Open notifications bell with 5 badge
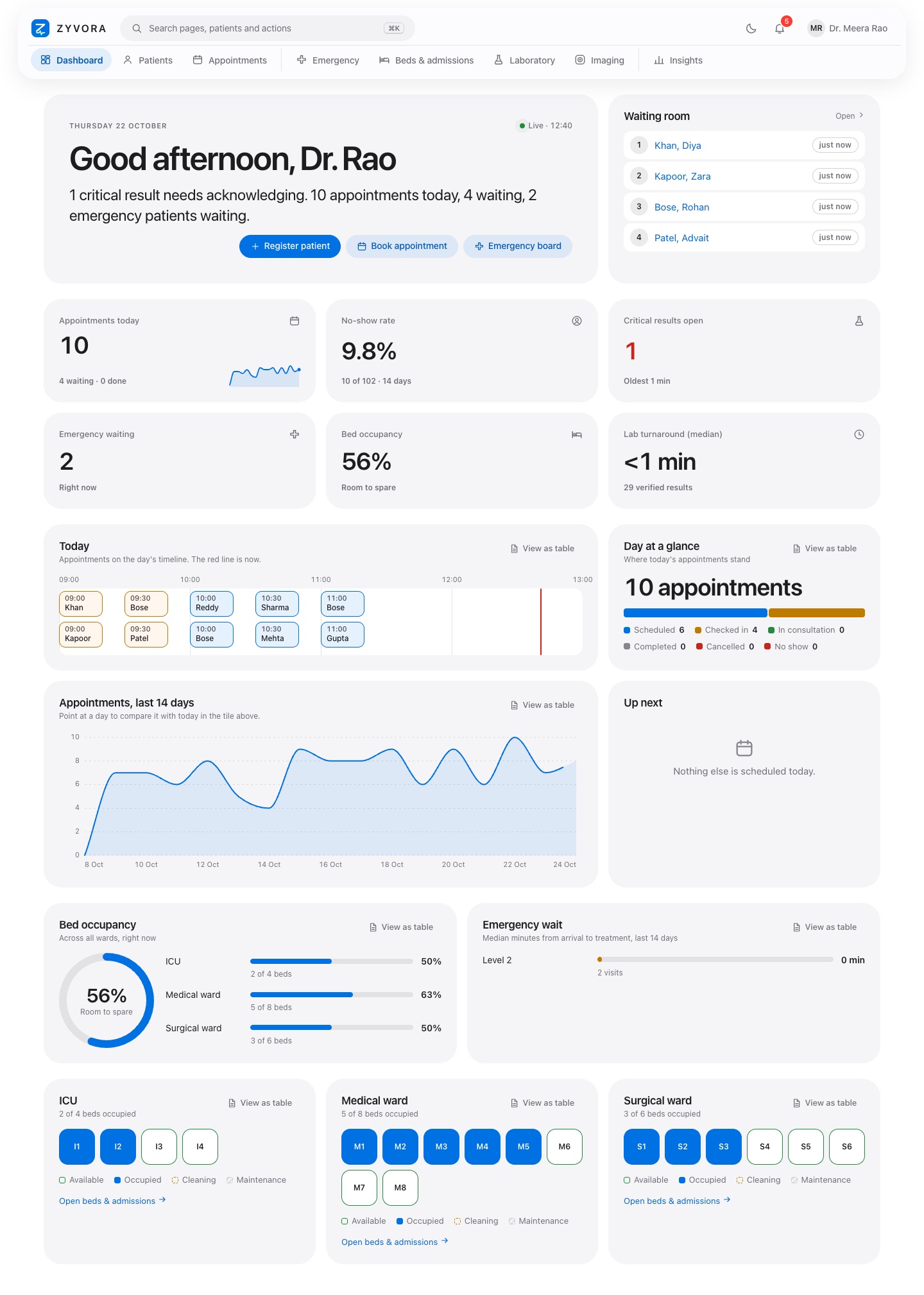Viewport: 924px width, 1295px height. click(x=780, y=28)
